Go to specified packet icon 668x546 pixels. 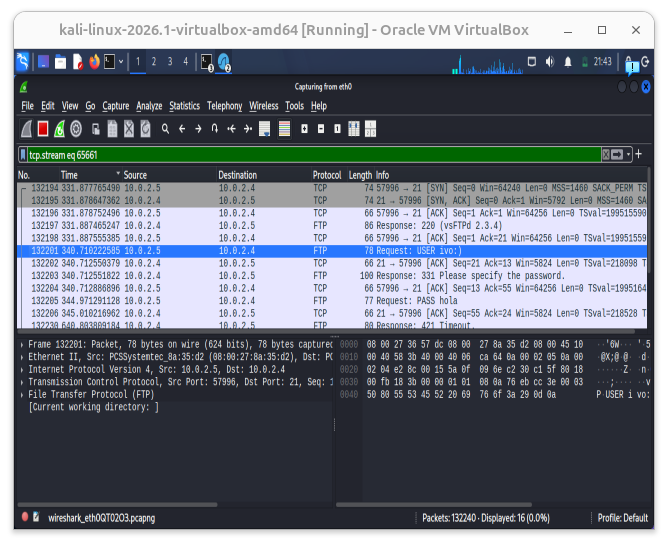tap(215, 129)
